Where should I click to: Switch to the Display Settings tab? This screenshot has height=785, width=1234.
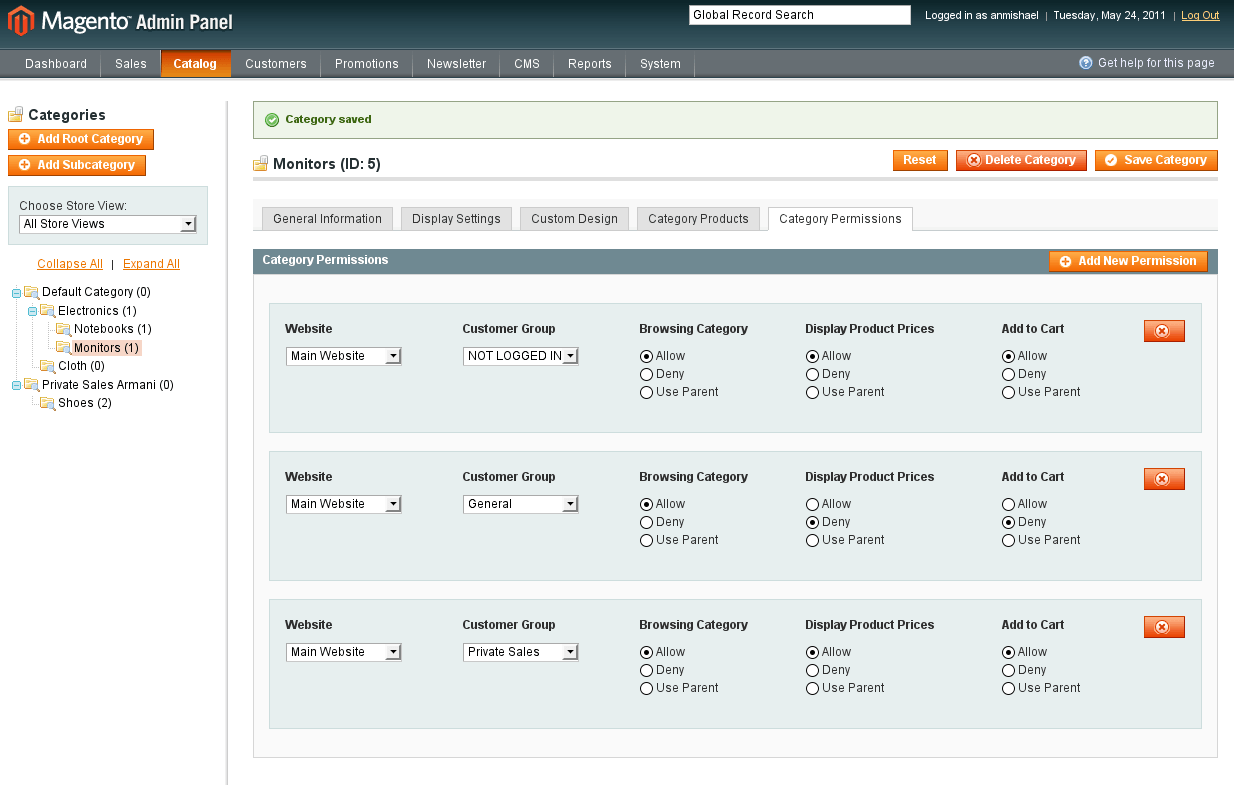pos(456,219)
